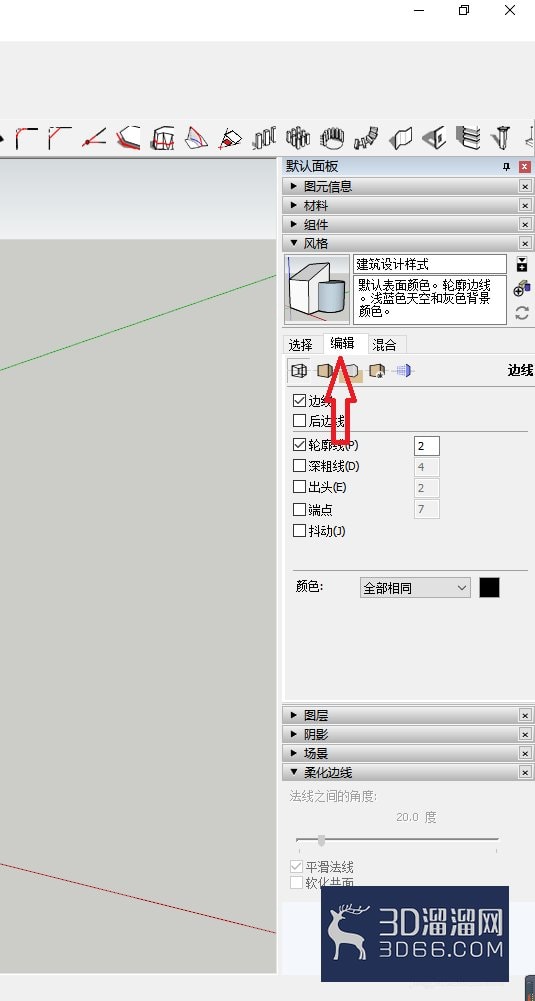Click the face with red square icon
Screen dimensions: 535x1001
[230, 138]
